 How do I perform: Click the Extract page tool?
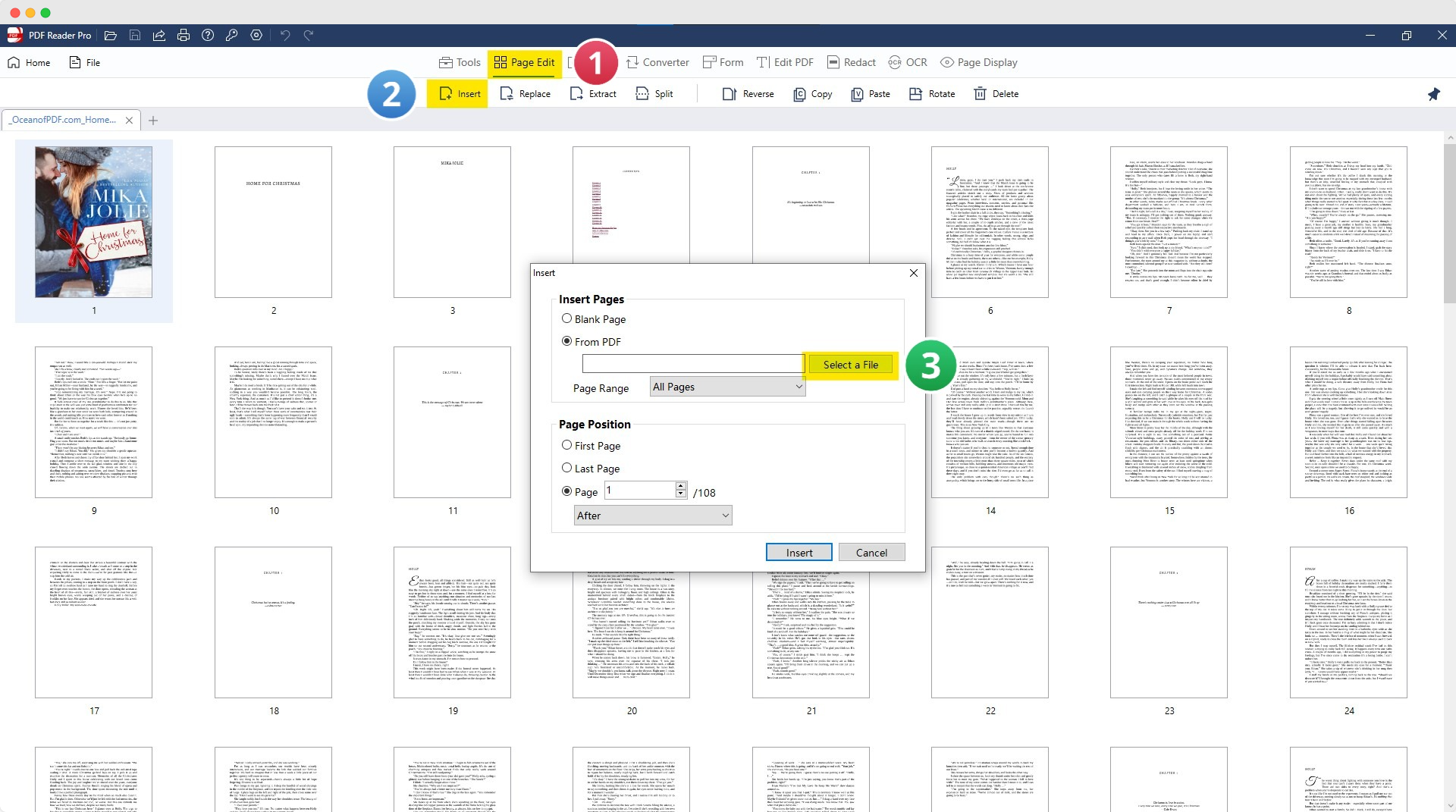(x=593, y=94)
